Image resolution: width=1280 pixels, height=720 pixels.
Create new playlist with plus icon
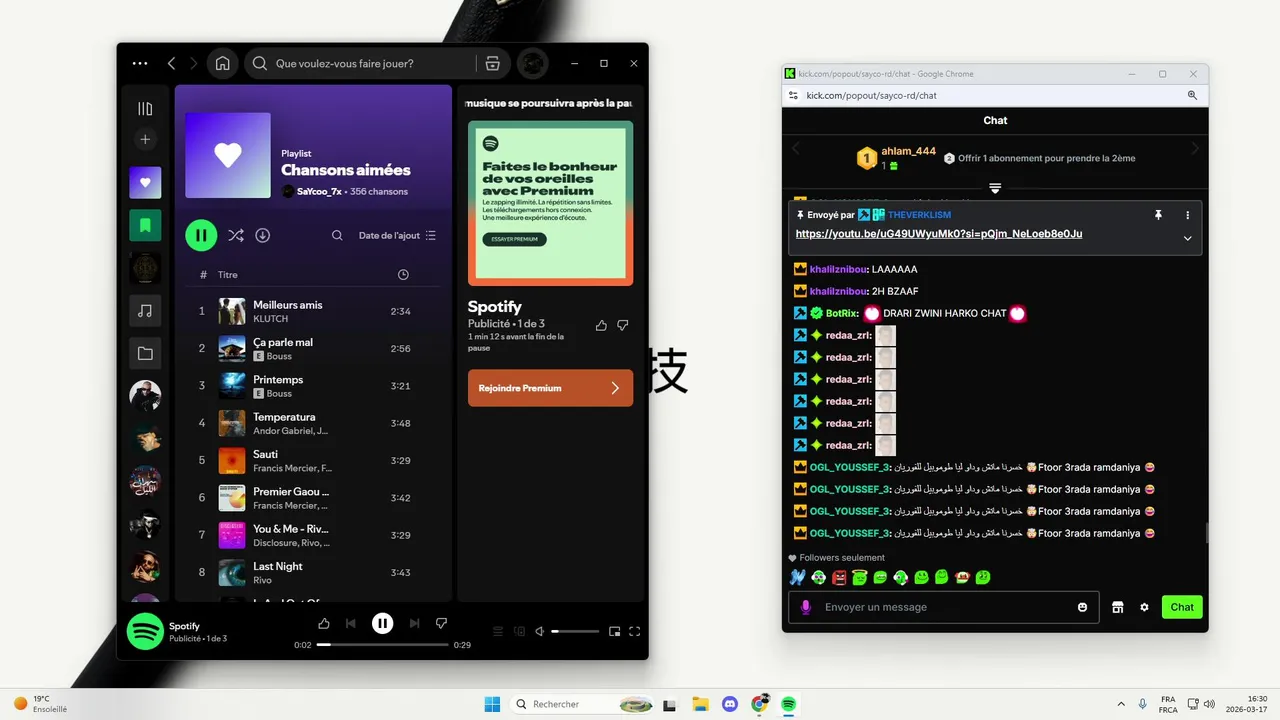point(145,140)
